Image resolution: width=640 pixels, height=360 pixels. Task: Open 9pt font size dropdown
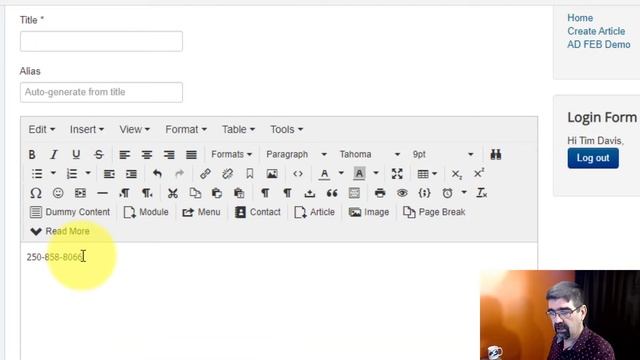point(443,154)
